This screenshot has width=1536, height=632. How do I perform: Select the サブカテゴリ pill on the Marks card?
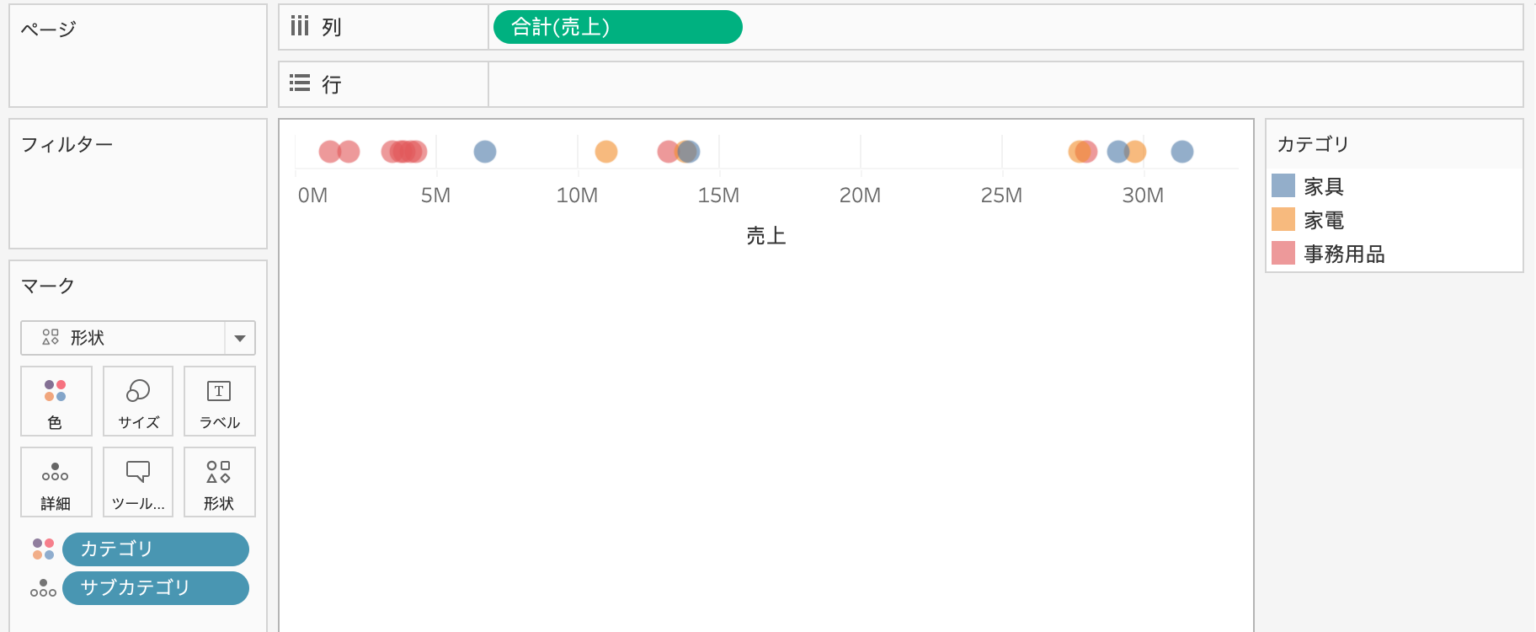tap(155, 588)
